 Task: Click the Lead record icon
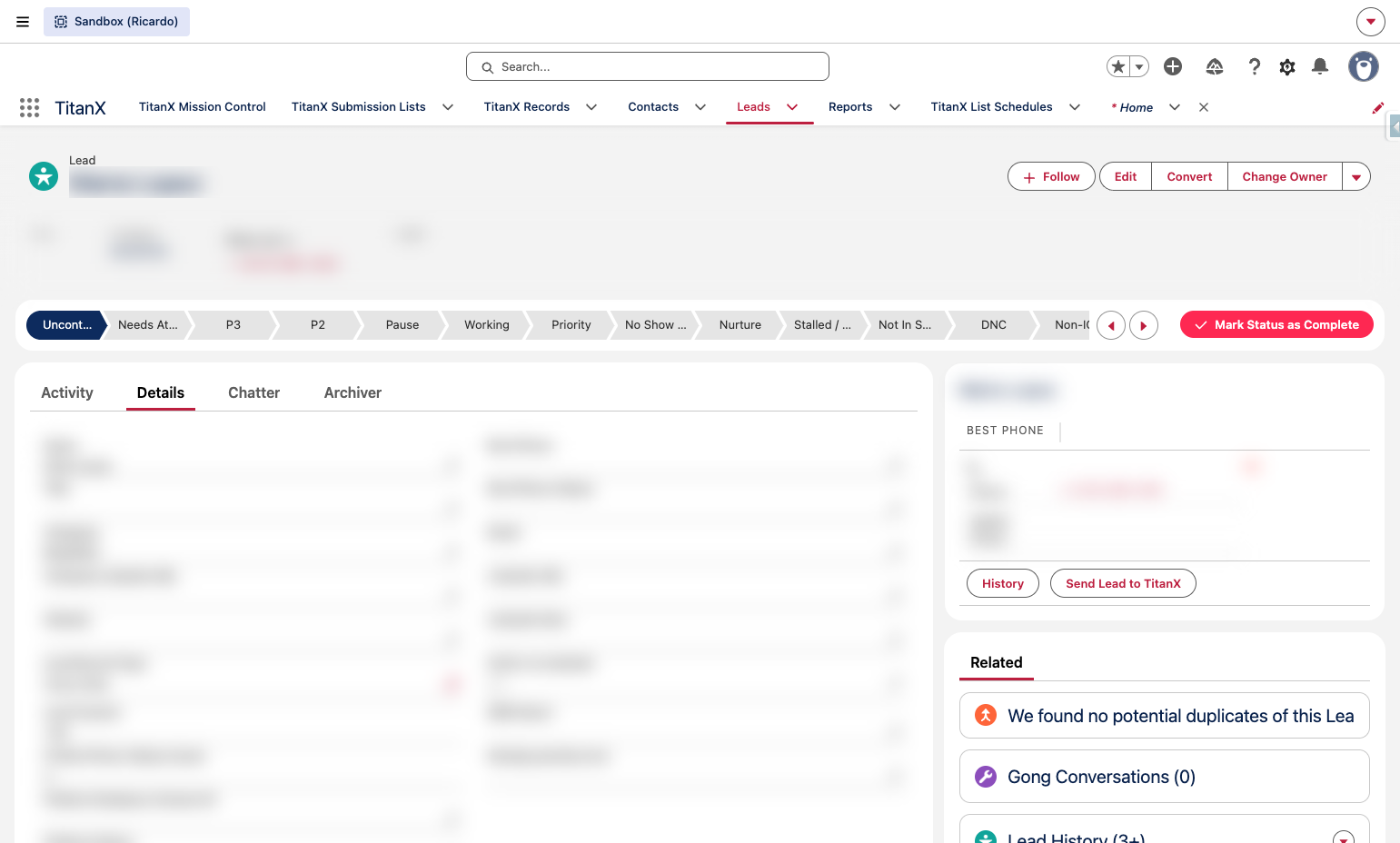point(44,176)
